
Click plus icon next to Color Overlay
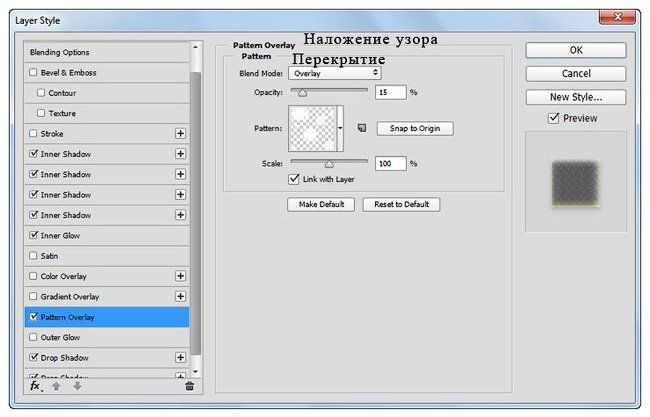181,276
